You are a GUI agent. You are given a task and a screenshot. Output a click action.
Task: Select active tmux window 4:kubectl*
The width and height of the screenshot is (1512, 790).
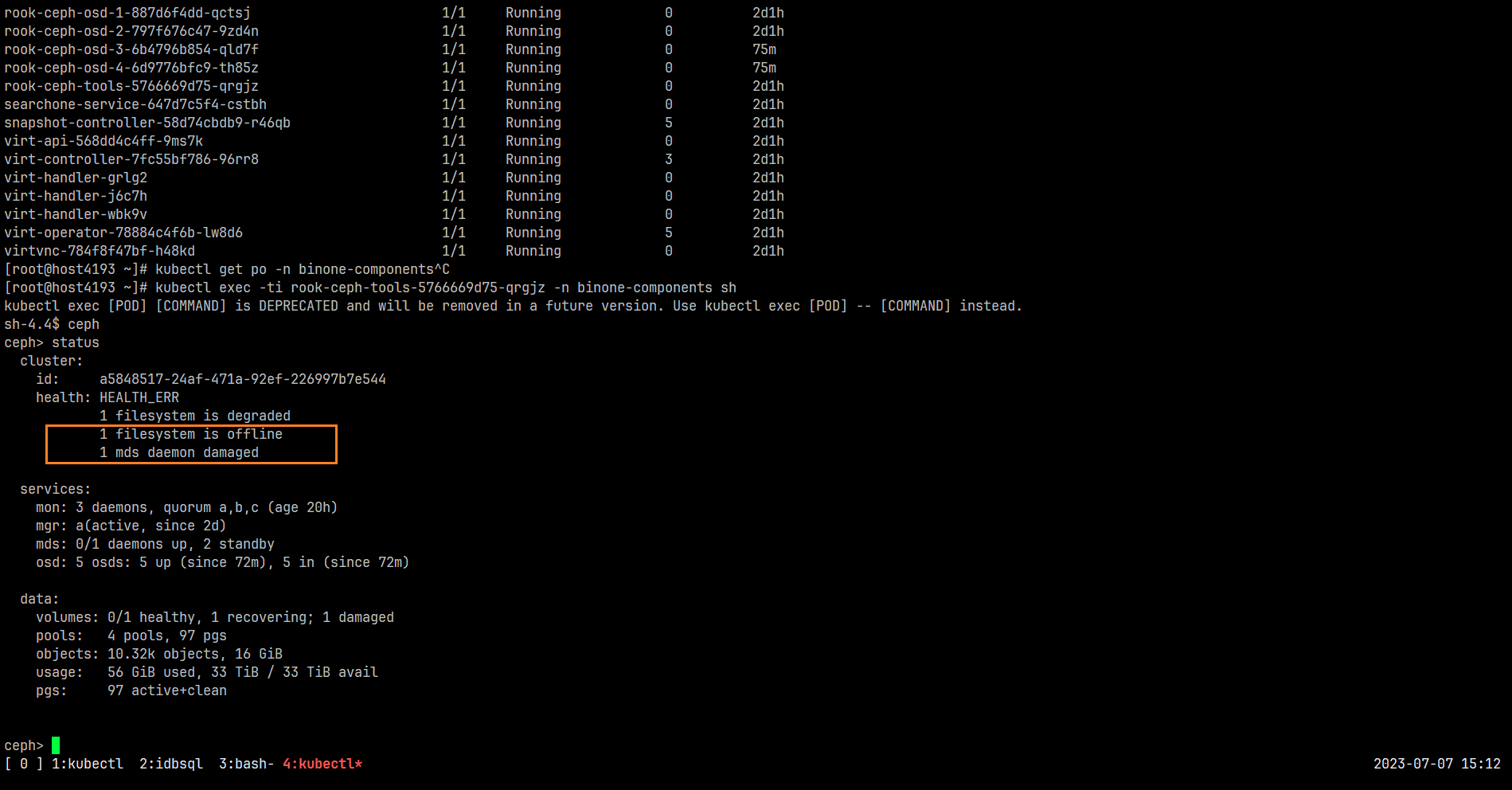(x=322, y=764)
